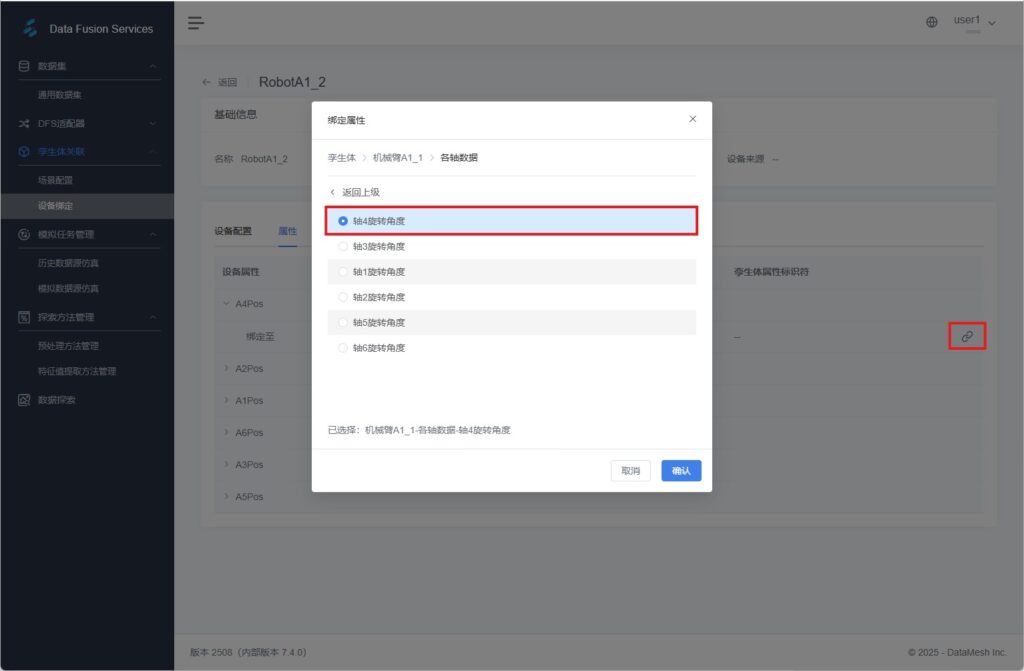
Task: Click the back arrow next to 返回
Action: click(x=206, y=82)
